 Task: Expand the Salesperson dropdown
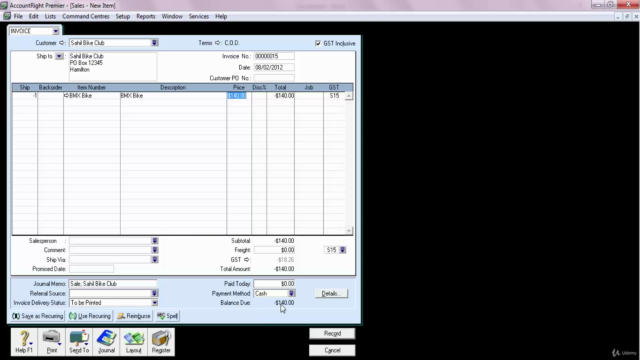tap(155, 241)
